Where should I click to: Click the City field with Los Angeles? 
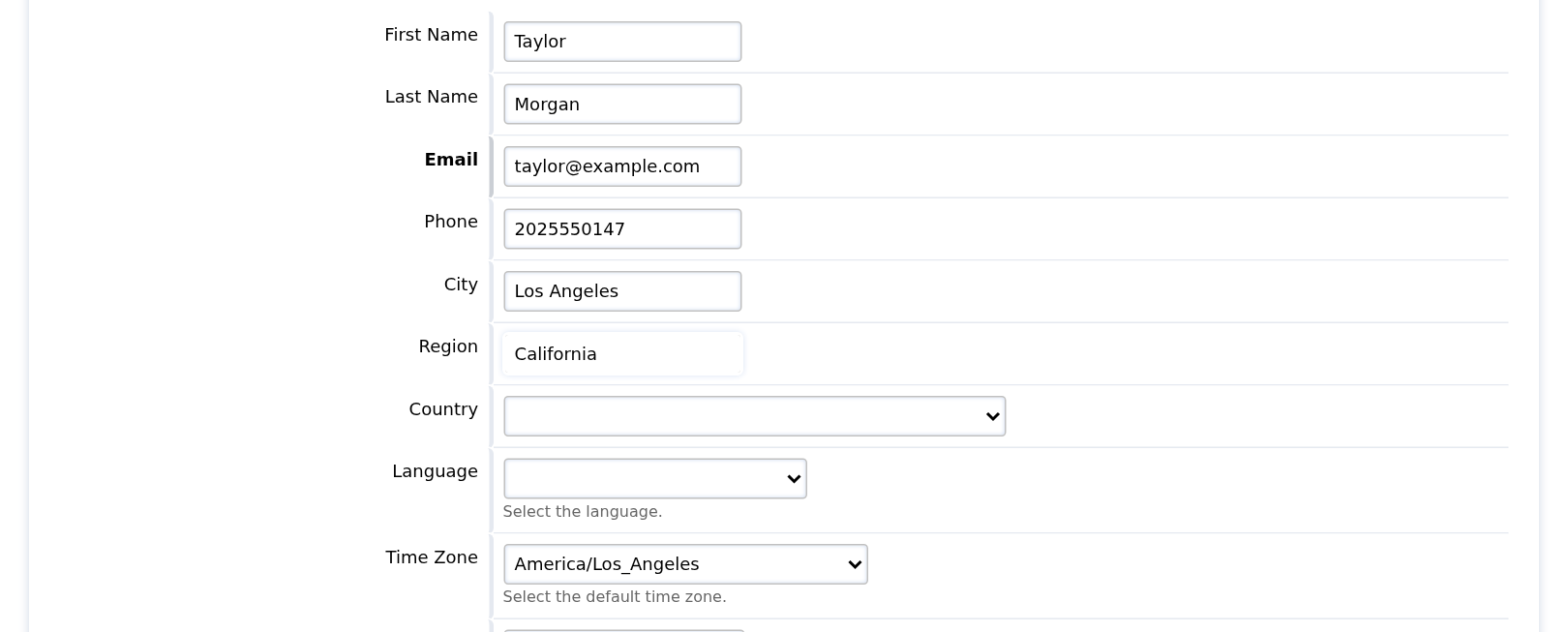coord(622,291)
